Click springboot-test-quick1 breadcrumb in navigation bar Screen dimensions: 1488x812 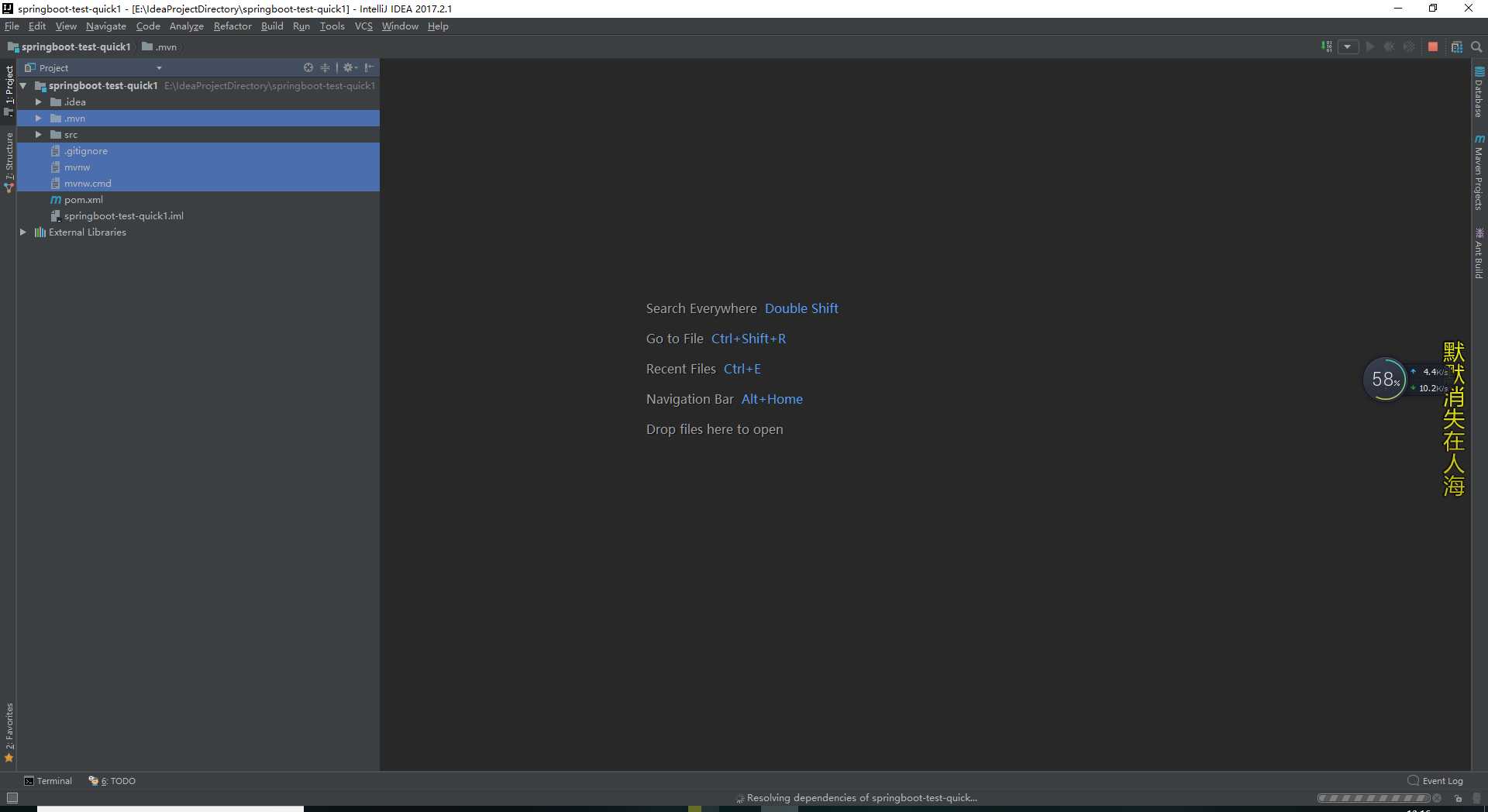[x=69, y=46]
